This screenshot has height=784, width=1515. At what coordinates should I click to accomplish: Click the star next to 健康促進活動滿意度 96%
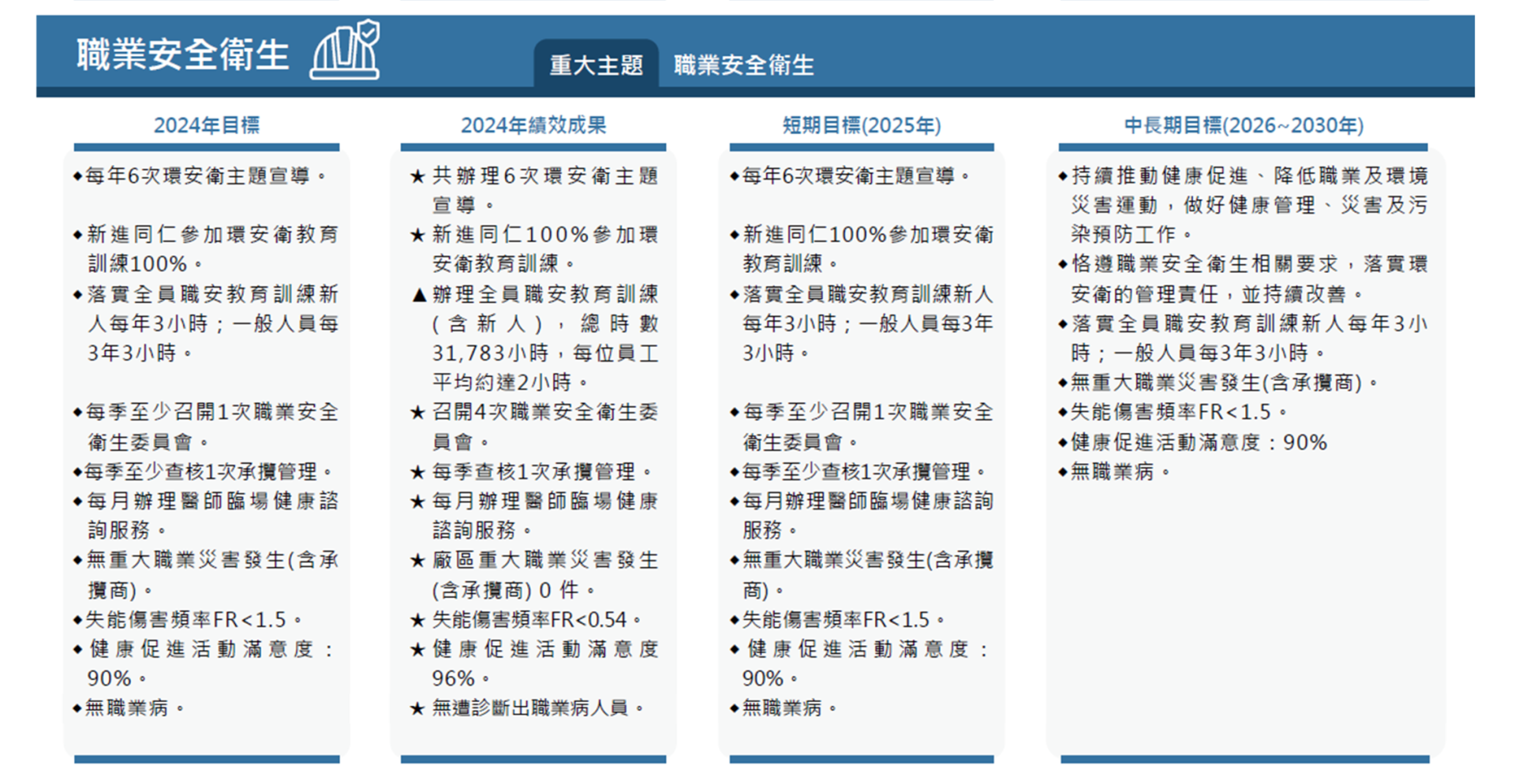(418, 651)
